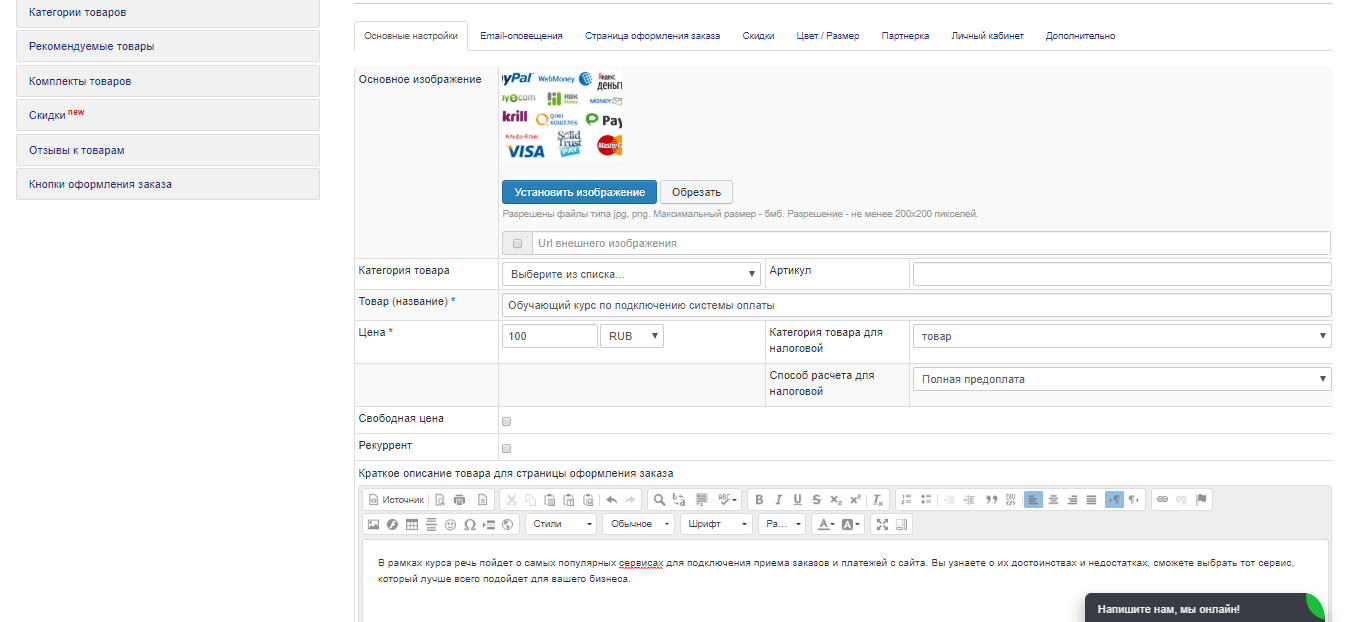Image resolution: width=1345 pixels, height=622 pixels.
Task: Click the Установить изображение button
Action: [x=579, y=192]
